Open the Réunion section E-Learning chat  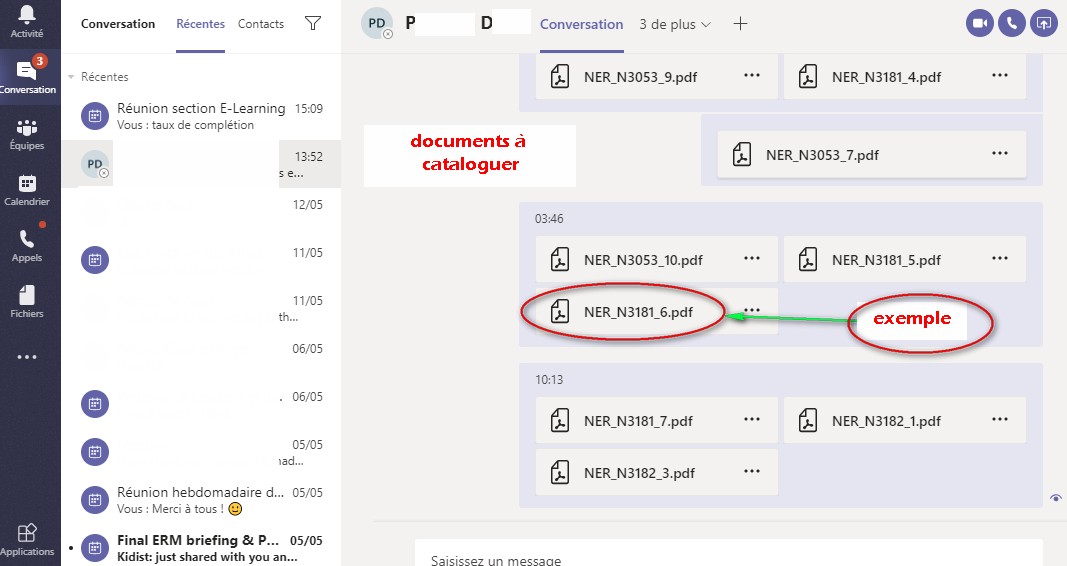tap(200, 115)
